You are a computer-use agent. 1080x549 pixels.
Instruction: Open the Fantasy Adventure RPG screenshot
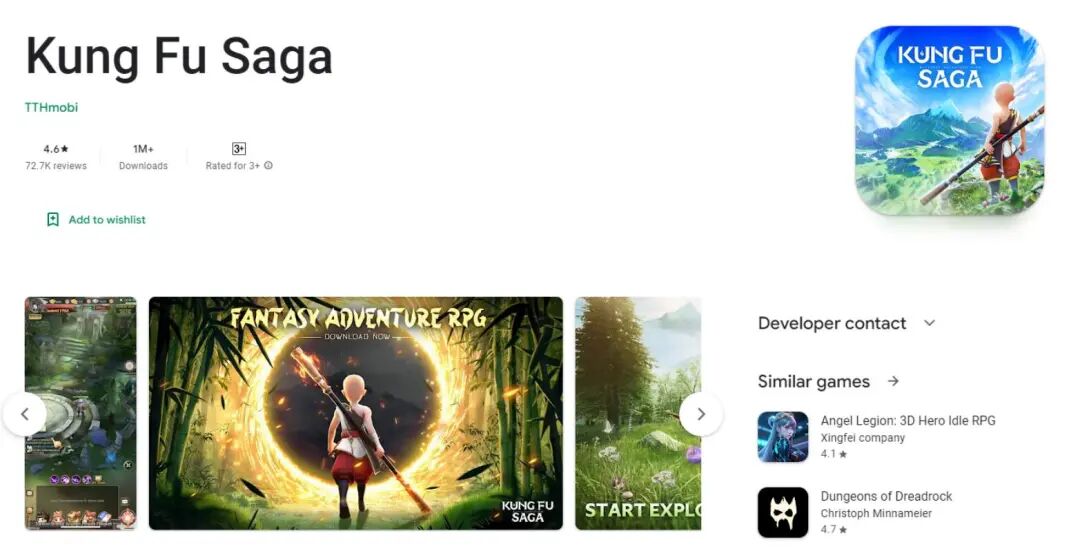[x=355, y=413]
